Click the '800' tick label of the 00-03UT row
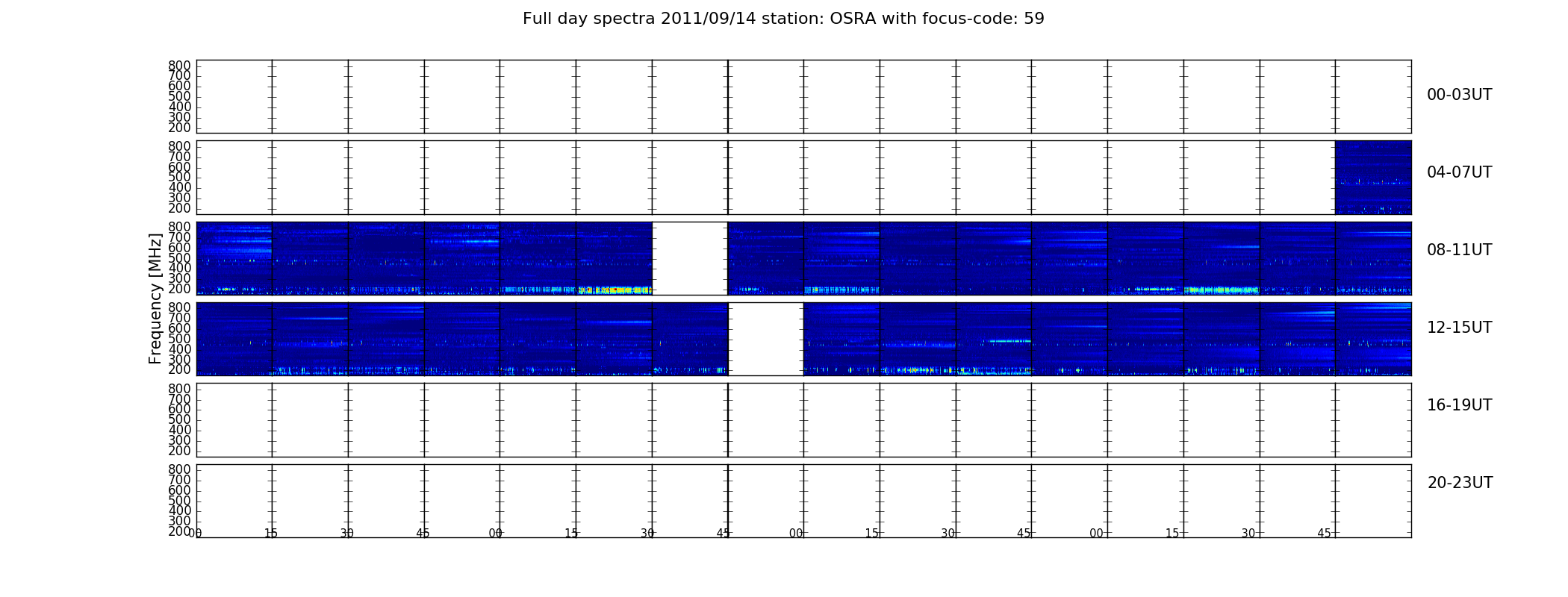 (x=179, y=66)
